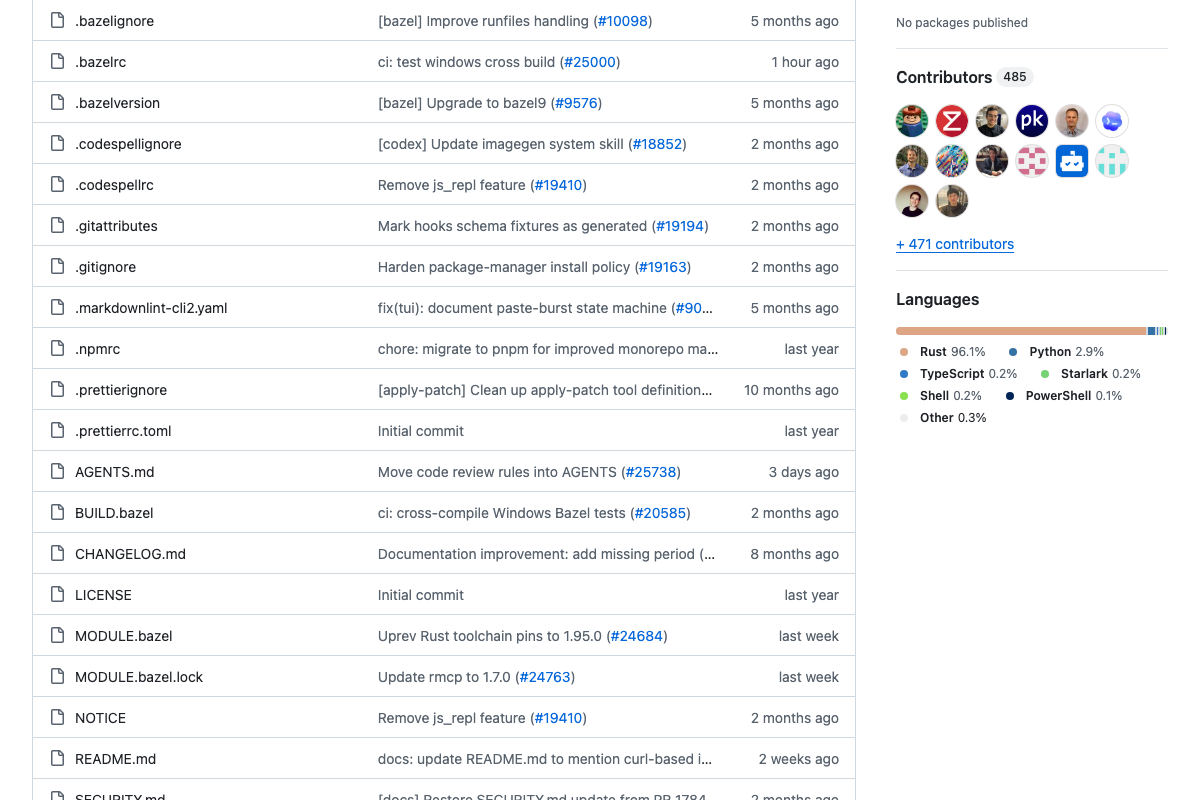Click the 'No packages published' text

pos(962,22)
